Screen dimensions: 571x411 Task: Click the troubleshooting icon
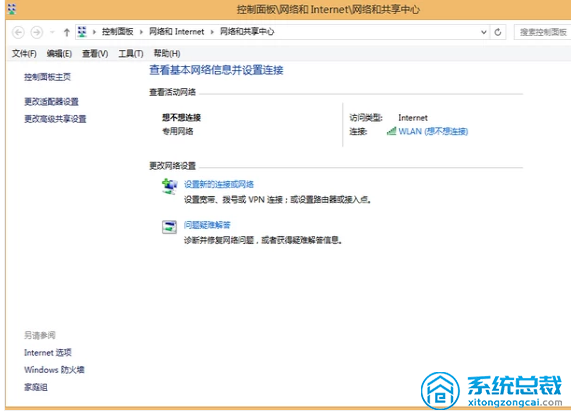point(169,227)
